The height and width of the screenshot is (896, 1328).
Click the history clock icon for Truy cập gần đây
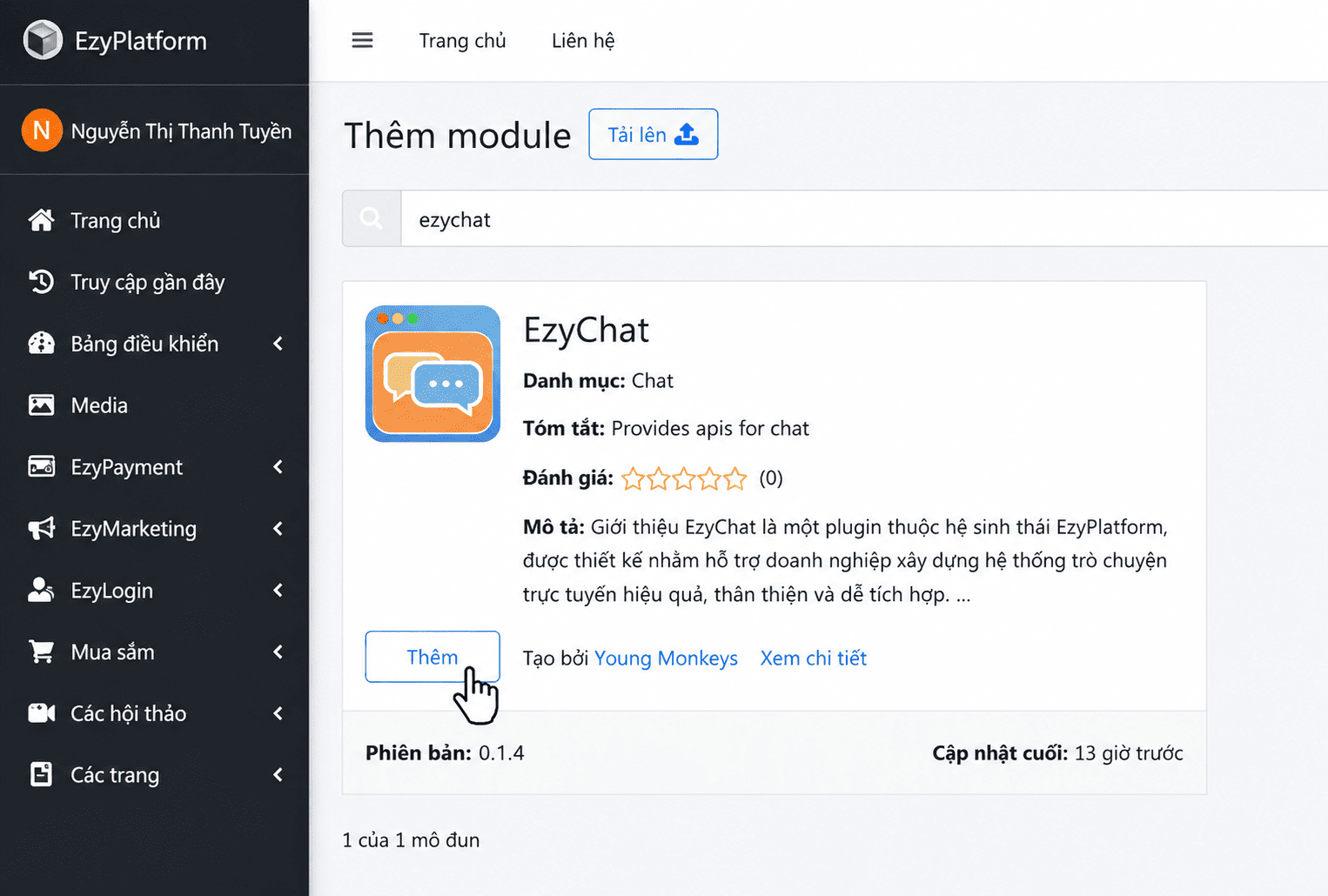[41, 282]
